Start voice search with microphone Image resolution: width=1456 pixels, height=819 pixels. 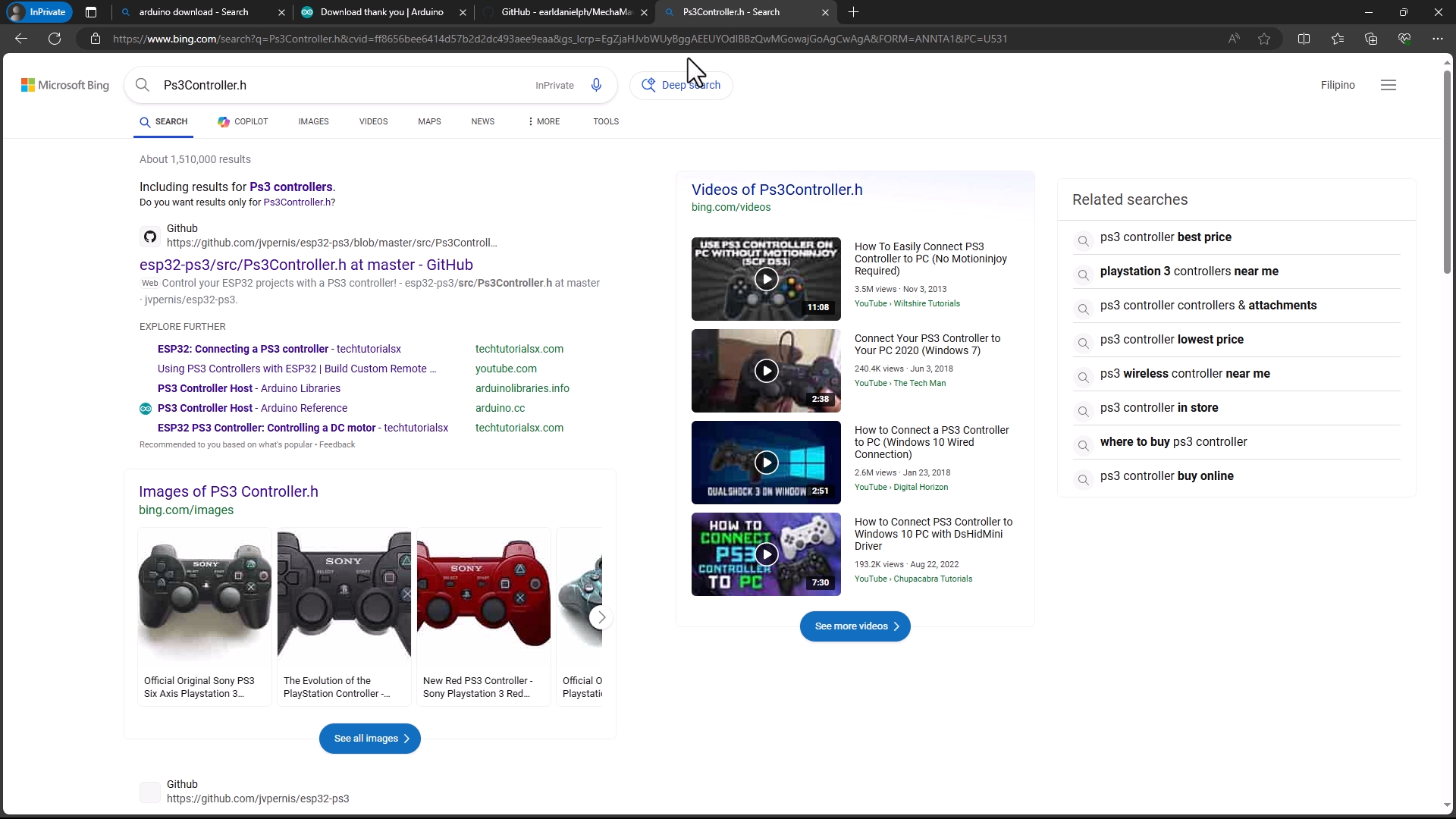(597, 85)
